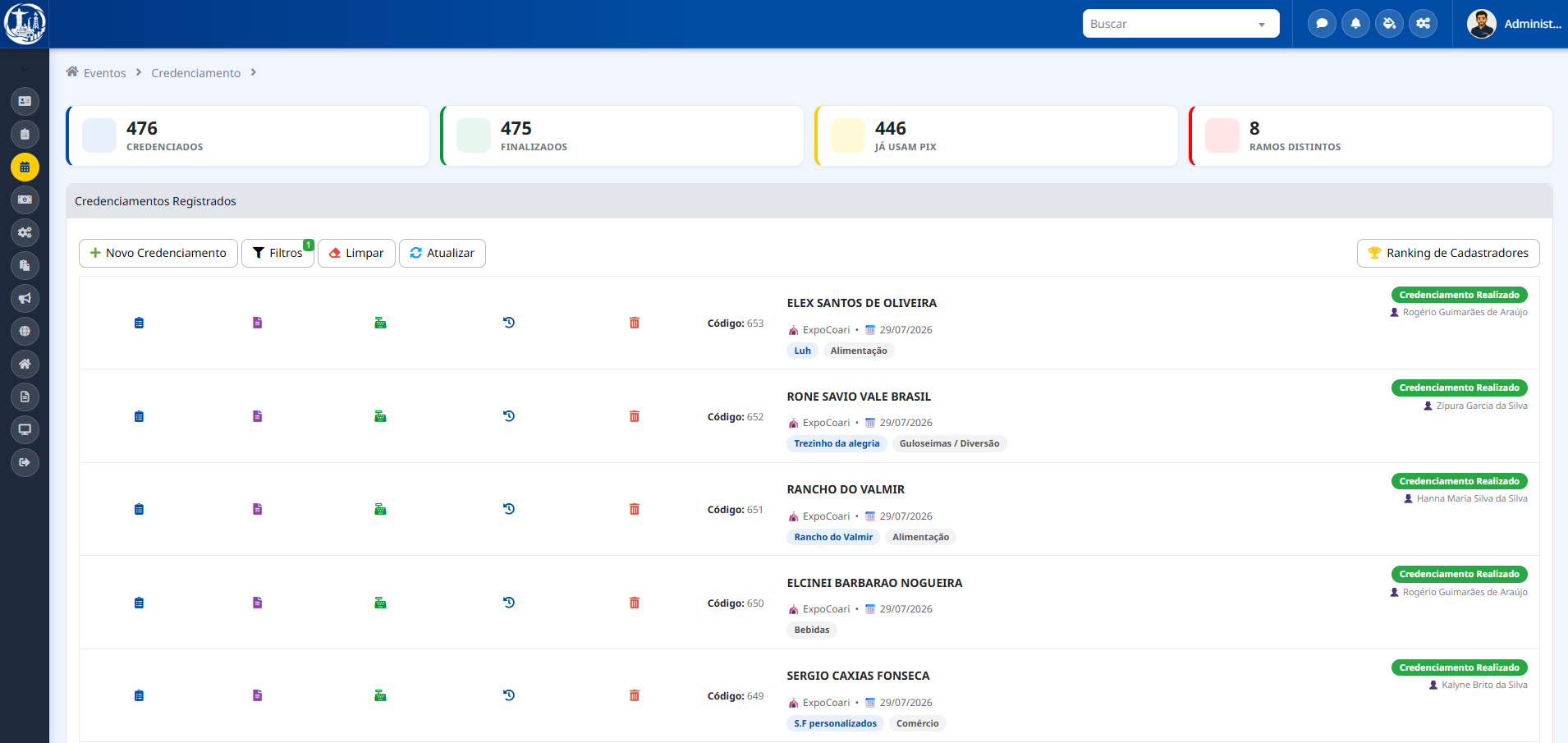Select the 8 Ramos Distintos card
1568x743 pixels.
(1371, 135)
